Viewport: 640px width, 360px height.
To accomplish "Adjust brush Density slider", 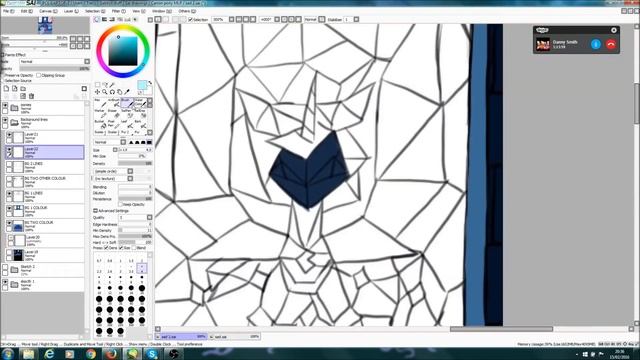I will 135,163.
